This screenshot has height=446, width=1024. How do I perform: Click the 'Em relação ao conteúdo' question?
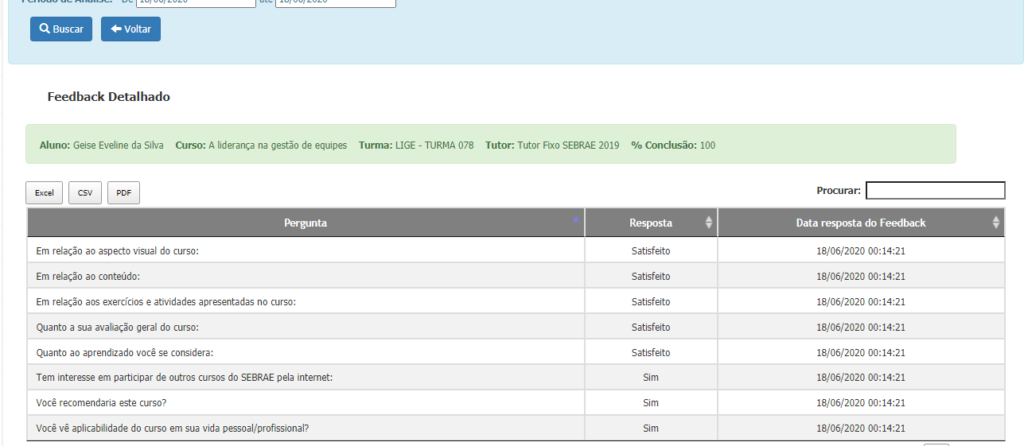pos(87,276)
